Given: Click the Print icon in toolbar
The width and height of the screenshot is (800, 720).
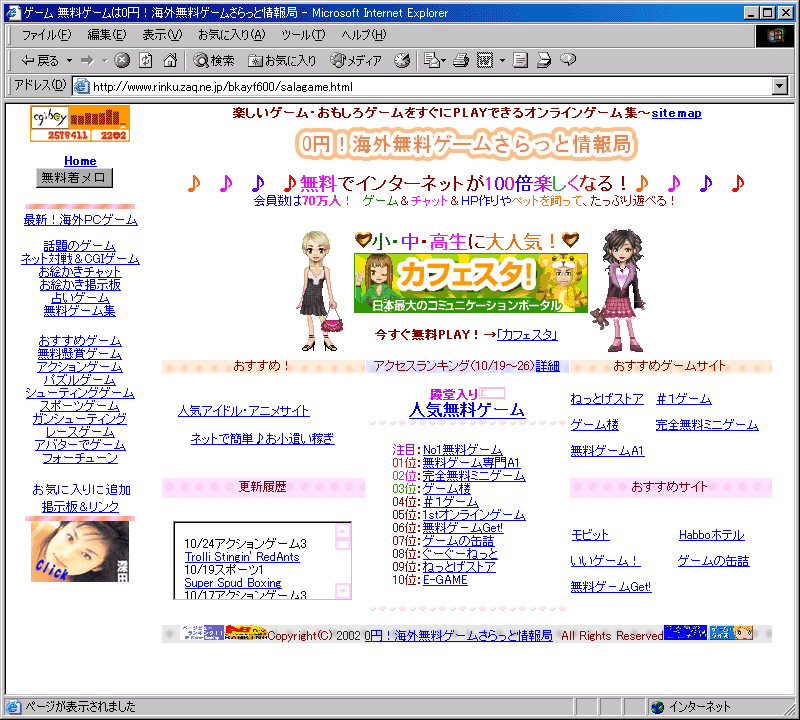Looking at the screenshot, I should click(x=461, y=61).
